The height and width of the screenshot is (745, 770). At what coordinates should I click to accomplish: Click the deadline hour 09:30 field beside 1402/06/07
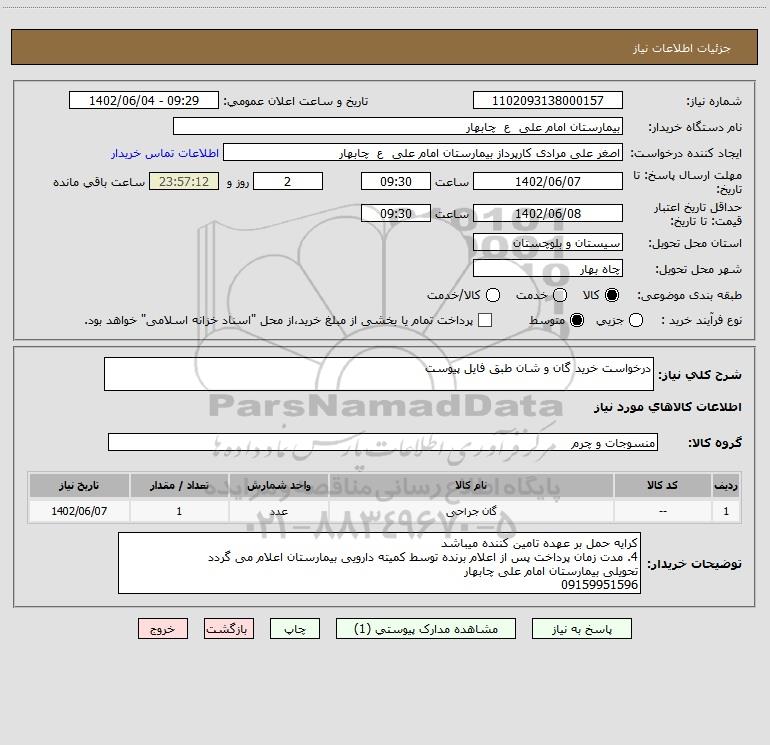click(396, 181)
